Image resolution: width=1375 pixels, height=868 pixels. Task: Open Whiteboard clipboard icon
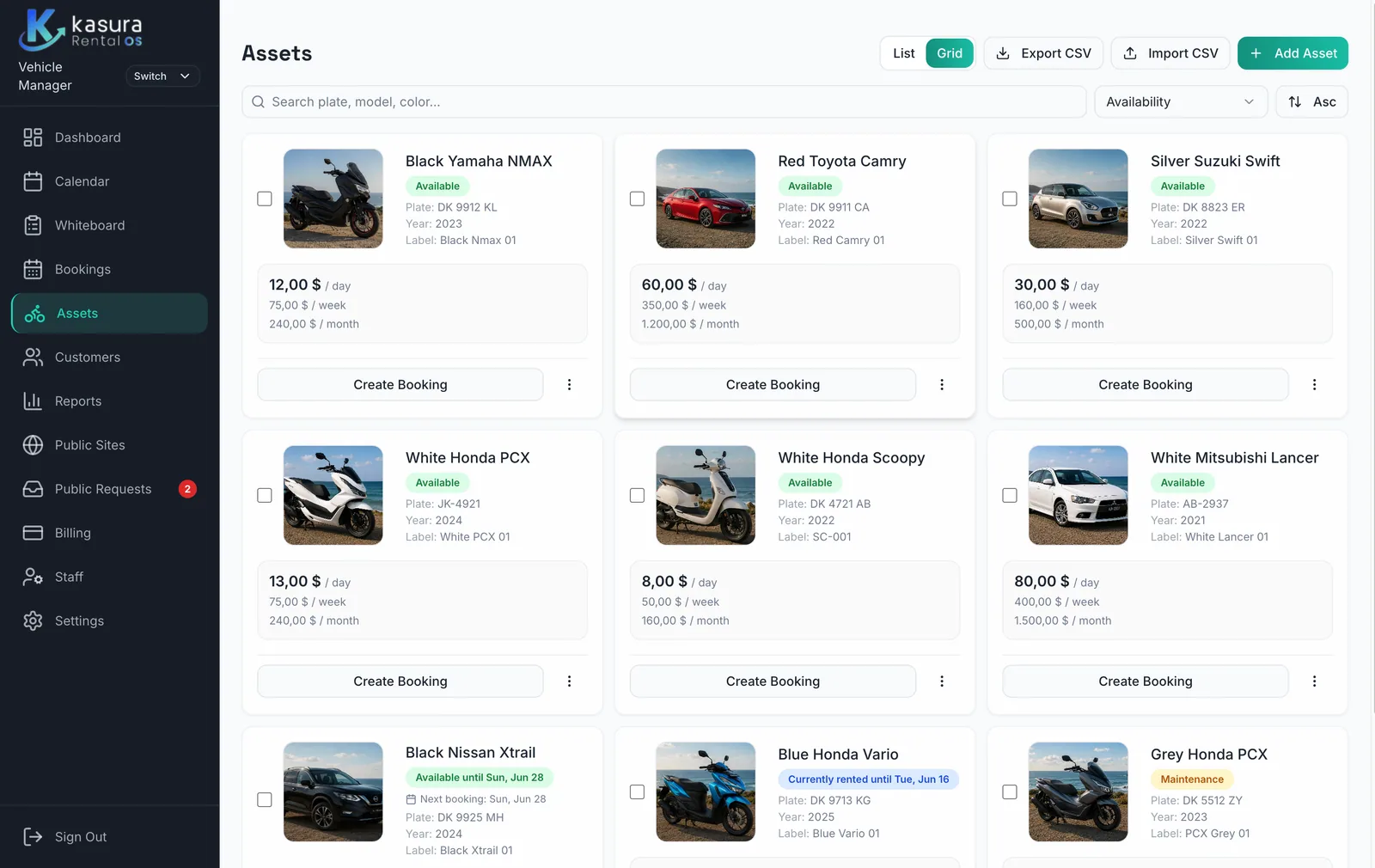[33, 225]
